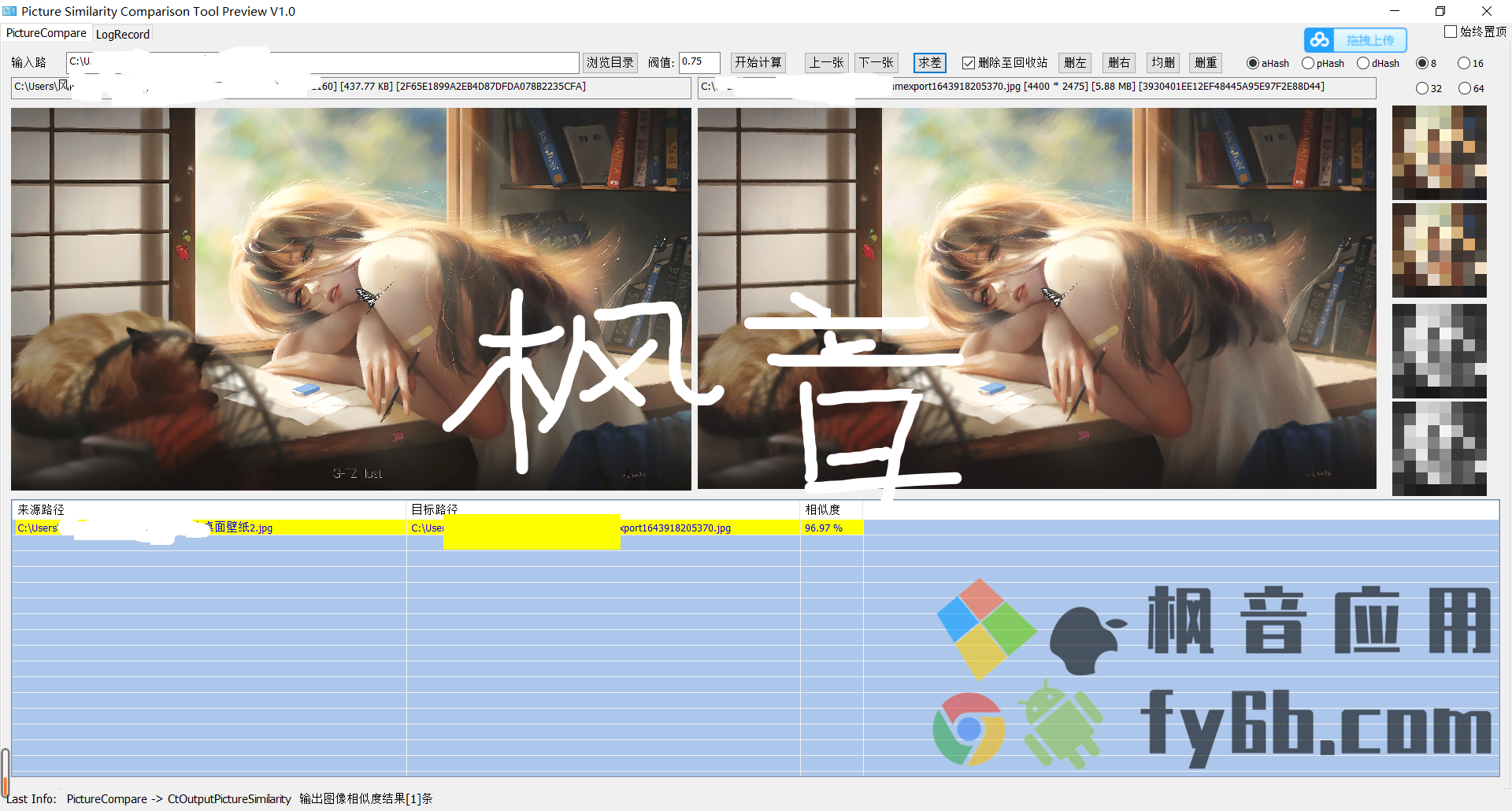The width and height of the screenshot is (1512, 811).
Task: Click the left source image preview
Action: point(351,298)
